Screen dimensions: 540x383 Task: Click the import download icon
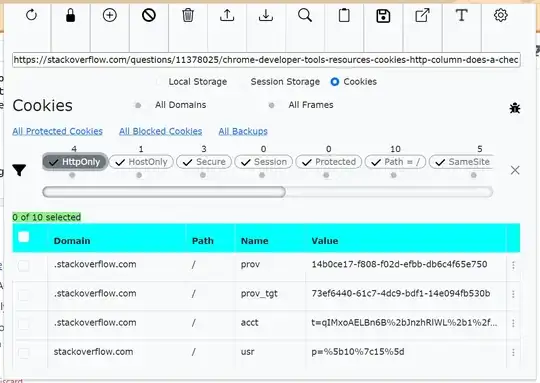click(x=266, y=15)
